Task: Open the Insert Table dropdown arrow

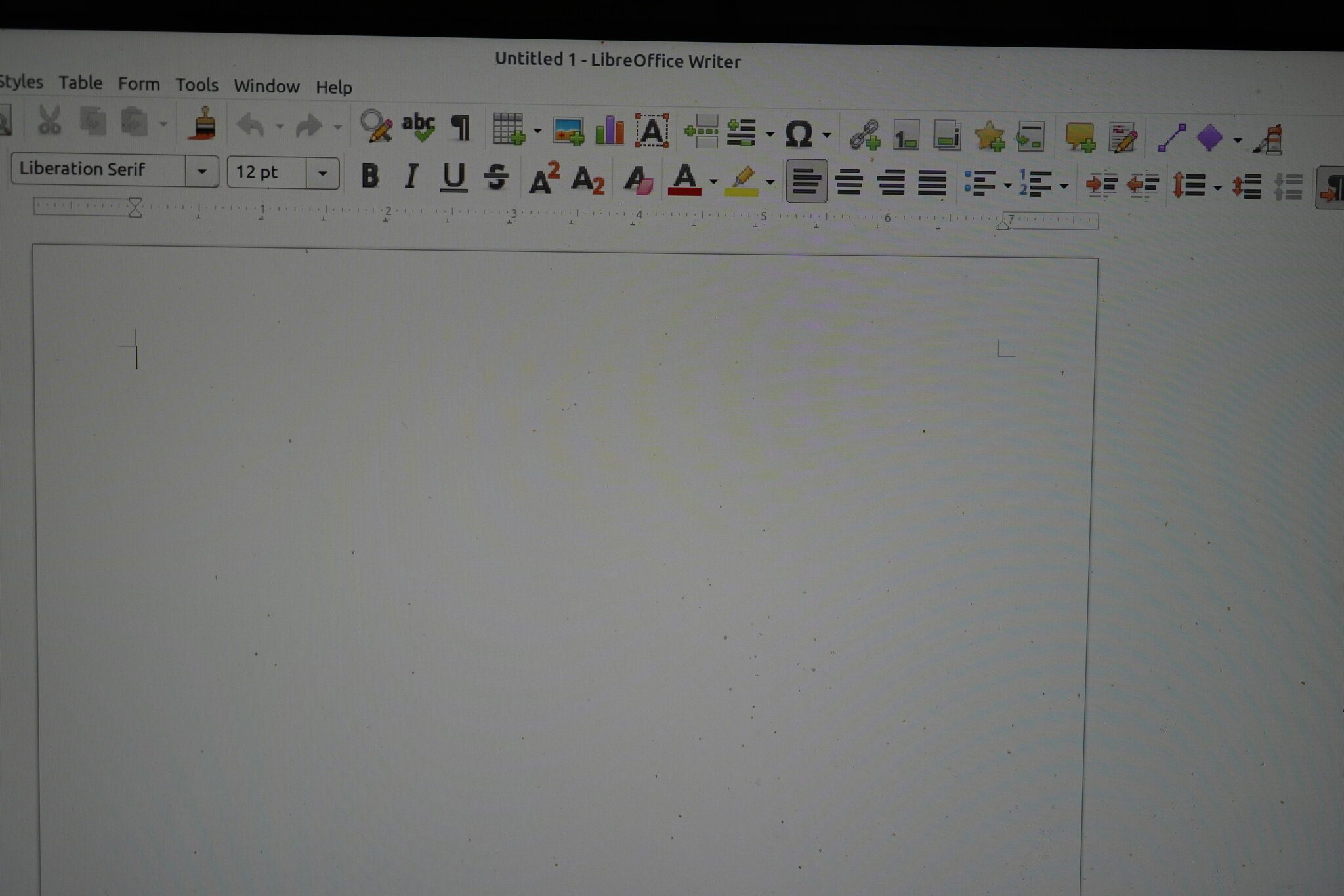Action: (x=537, y=131)
